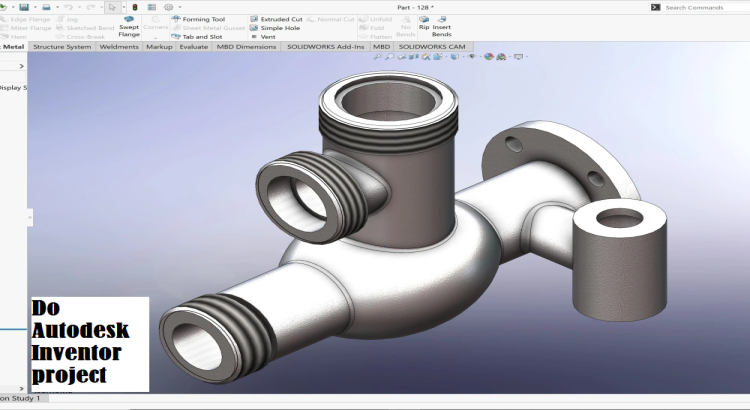Click the Insert Bends tool

click(x=441, y=26)
